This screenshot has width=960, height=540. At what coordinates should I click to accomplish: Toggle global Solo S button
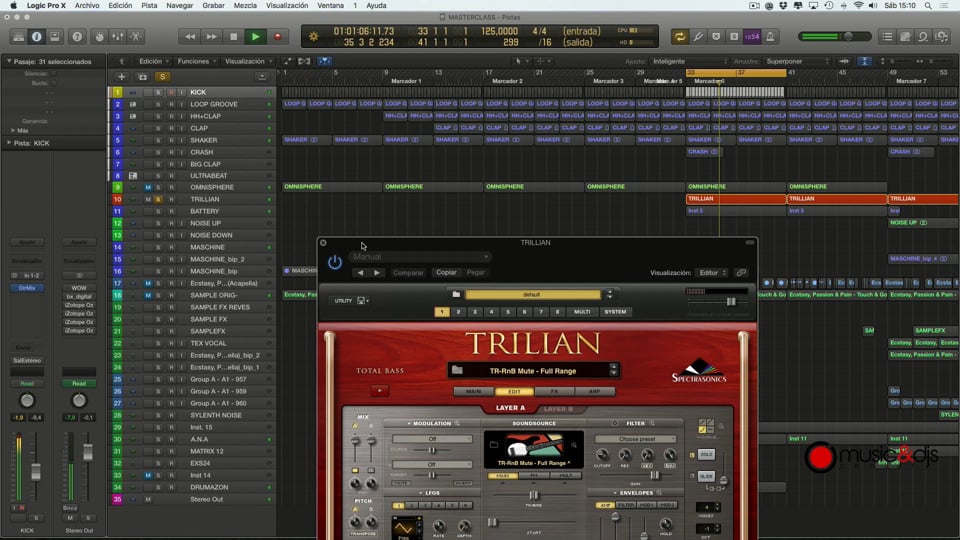tap(162, 77)
